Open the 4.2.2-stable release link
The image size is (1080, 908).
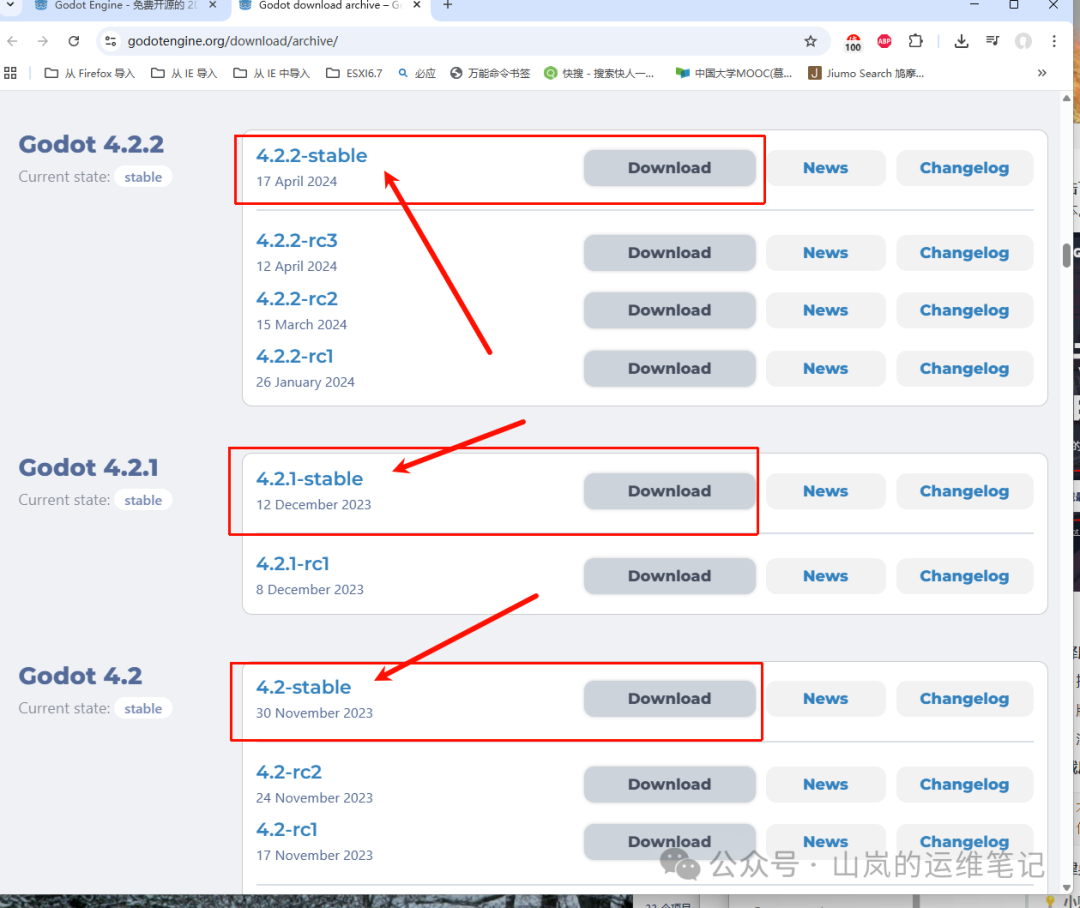click(311, 156)
